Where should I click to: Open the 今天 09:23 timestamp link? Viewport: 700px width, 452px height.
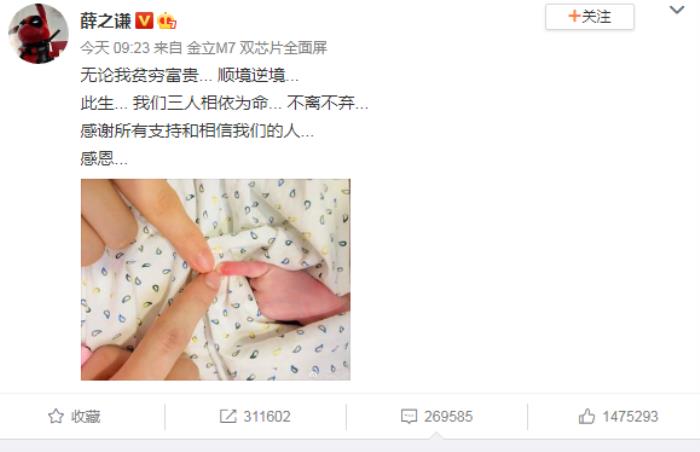coord(115,47)
